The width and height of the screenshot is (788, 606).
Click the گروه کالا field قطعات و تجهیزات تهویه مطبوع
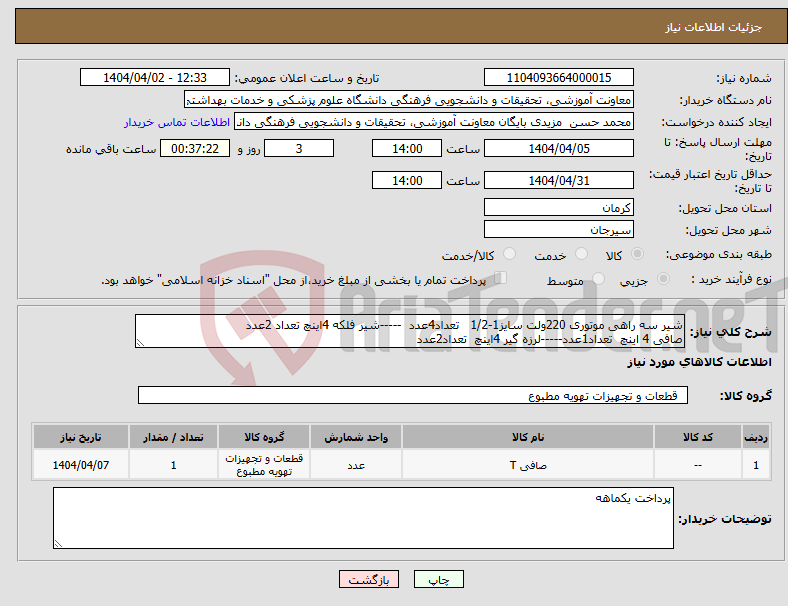(x=413, y=395)
